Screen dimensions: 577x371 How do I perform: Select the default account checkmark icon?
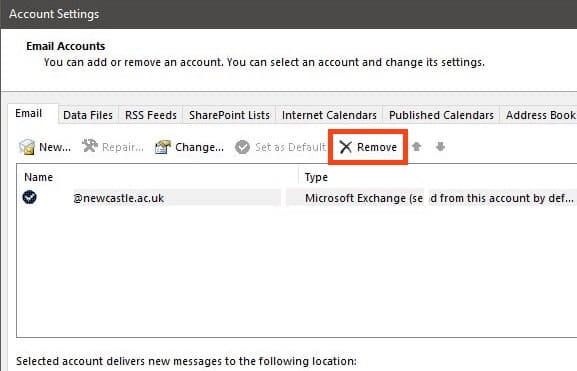29,197
